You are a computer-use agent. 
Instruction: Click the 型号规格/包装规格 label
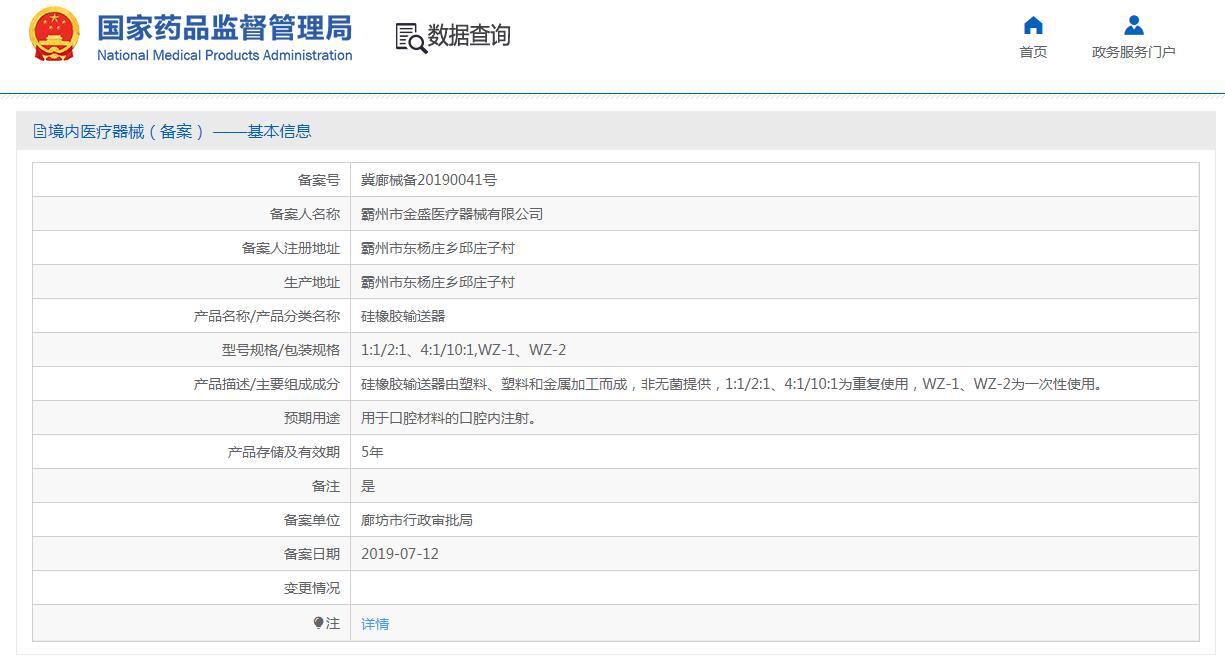[280, 350]
